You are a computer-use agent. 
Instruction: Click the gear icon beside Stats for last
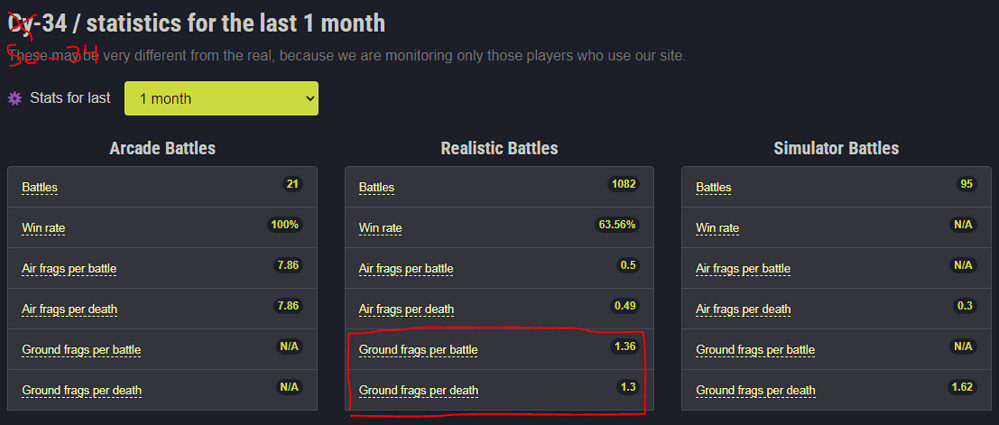14,99
